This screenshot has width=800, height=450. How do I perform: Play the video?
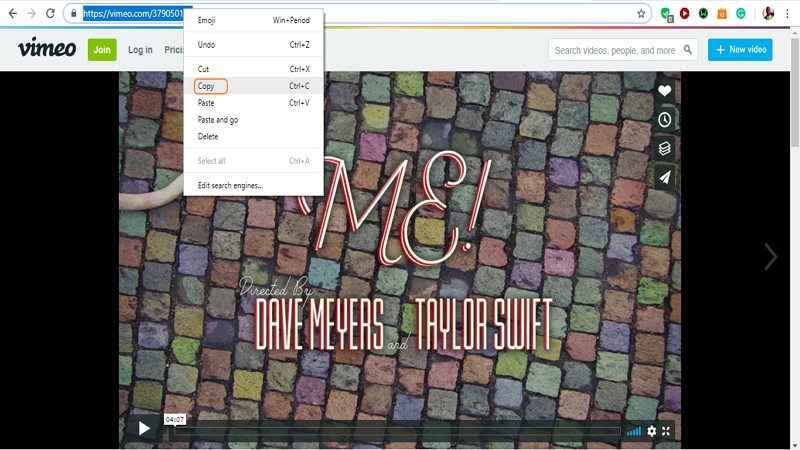144,429
